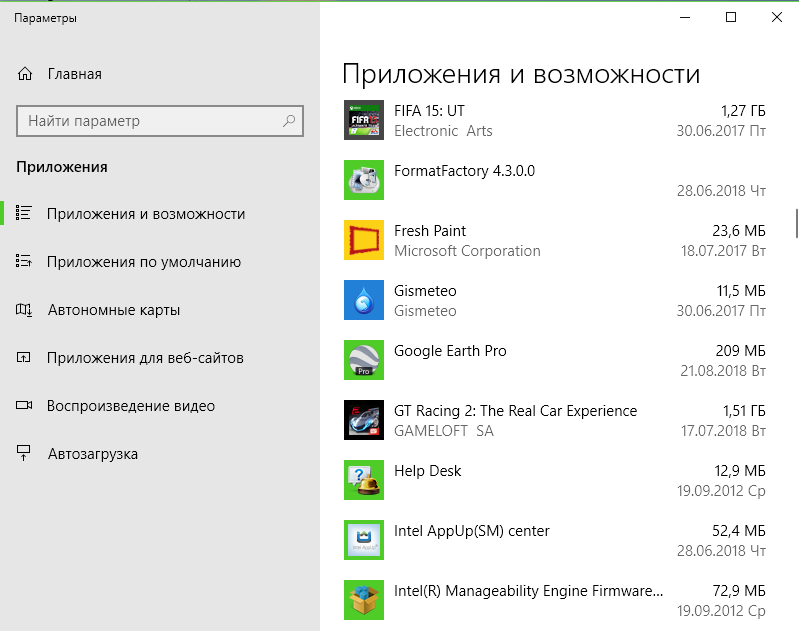Open Автозагрузка section
This screenshot has width=799, height=631.
[93, 454]
